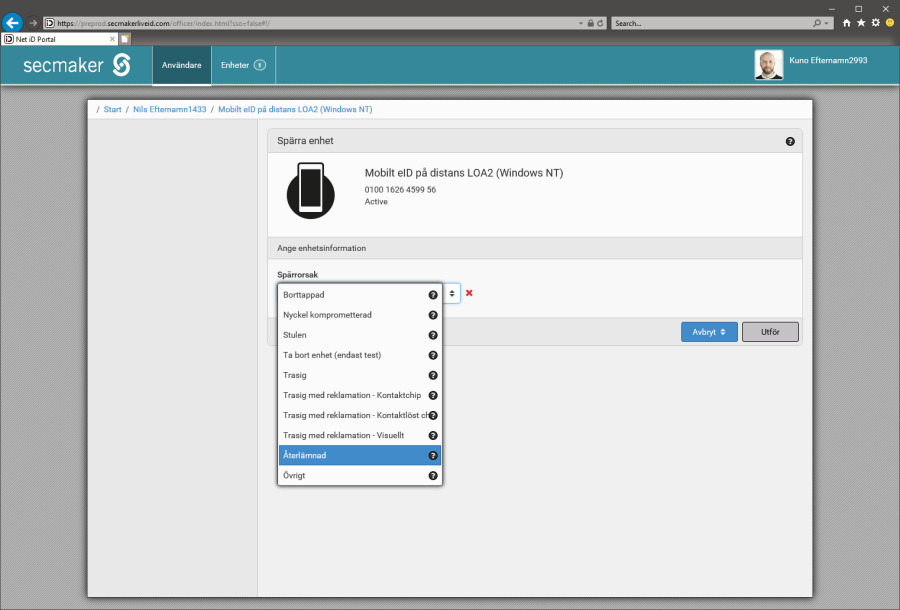Click the help icon beside Stulen option

pyautogui.click(x=433, y=335)
